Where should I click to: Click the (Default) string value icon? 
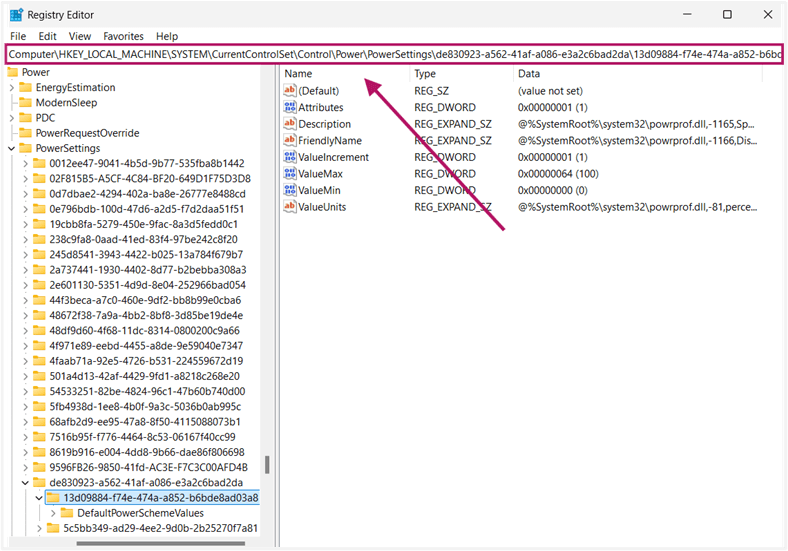(289, 90)
